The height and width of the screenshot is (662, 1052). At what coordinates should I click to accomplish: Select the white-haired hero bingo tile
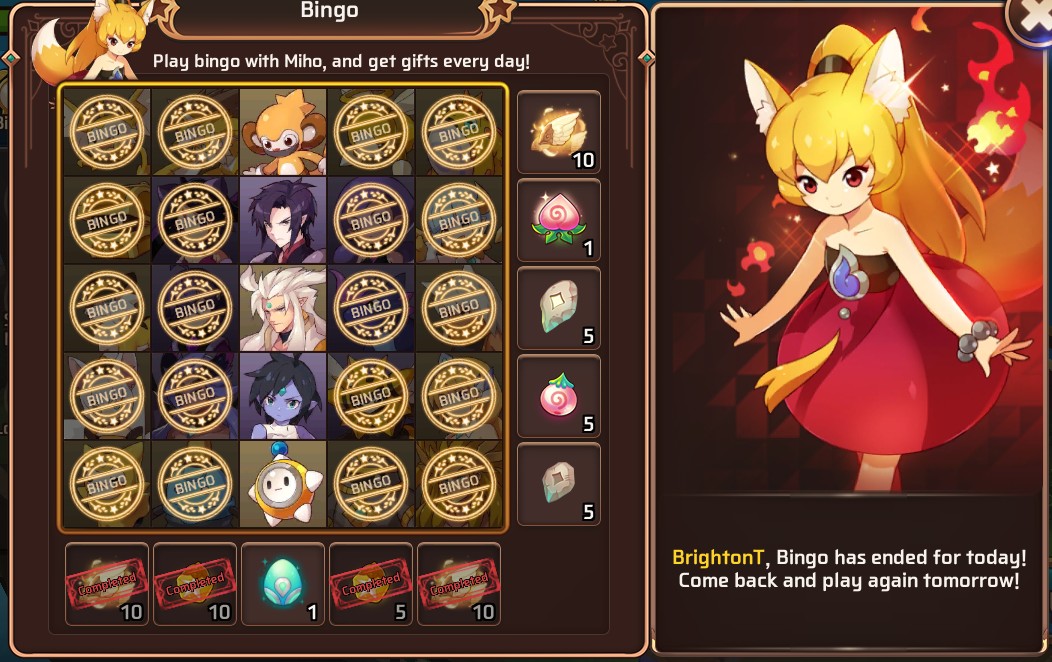click(283, 308)
